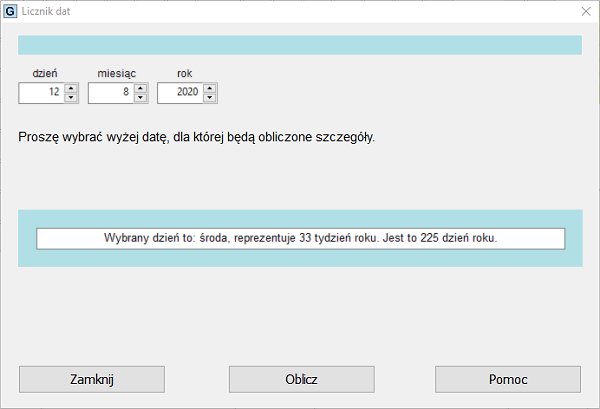Open help with the Pomoc button
Viewport: 600px width, 409px height.
507,380
